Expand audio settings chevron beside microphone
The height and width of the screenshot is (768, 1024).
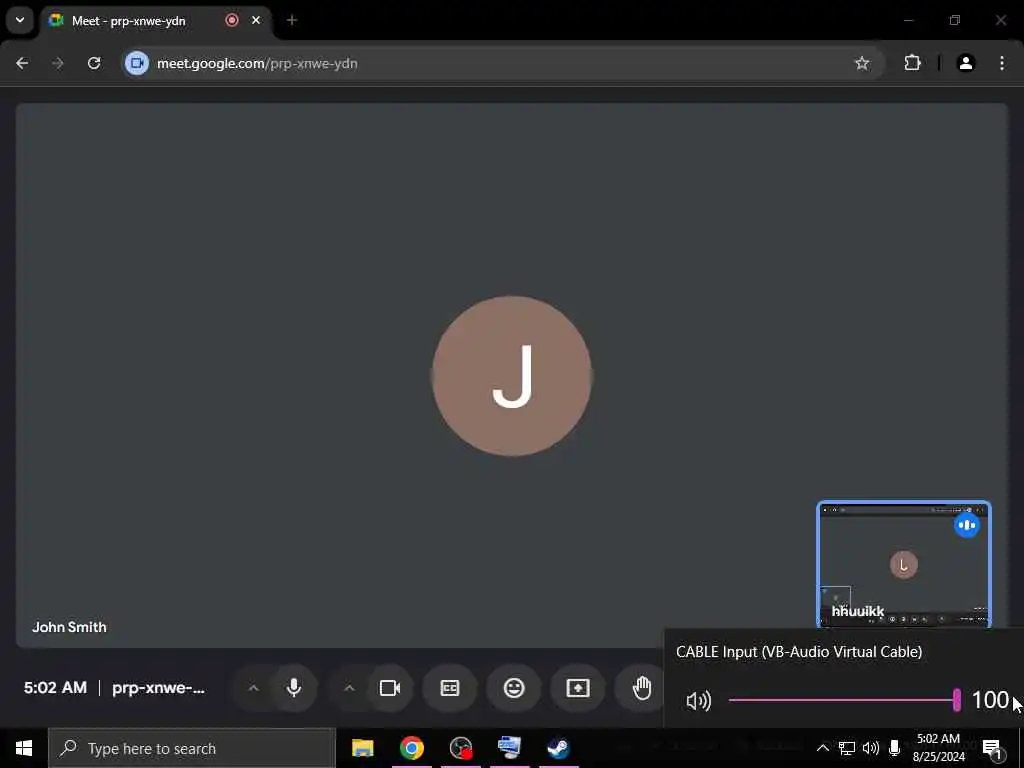point(253,688)
